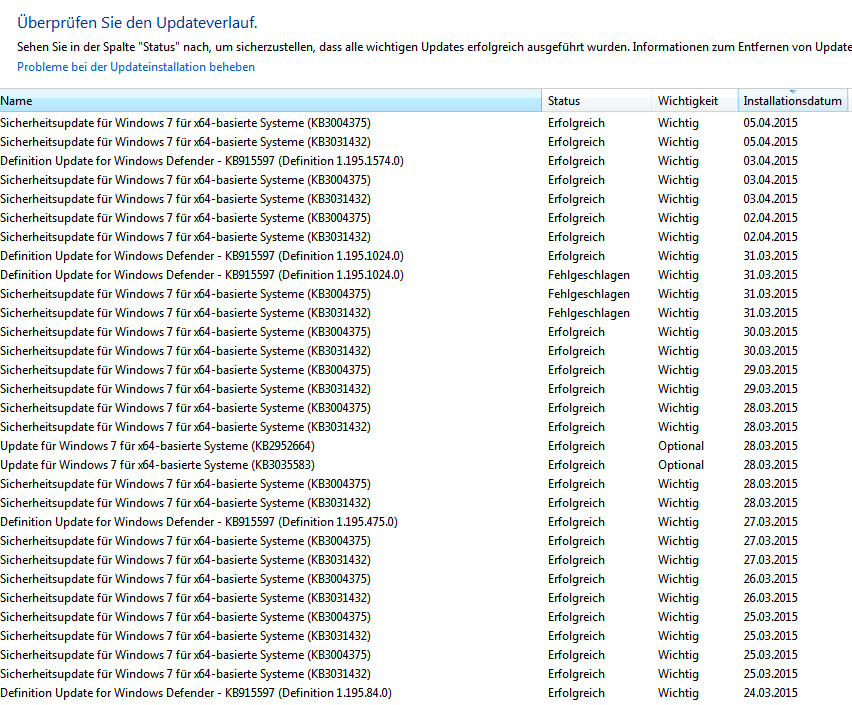Screen dimensions: 852x705
Task: Click "Wichtig" in the Definition 1.195.475.0 row
Action: 678,522
